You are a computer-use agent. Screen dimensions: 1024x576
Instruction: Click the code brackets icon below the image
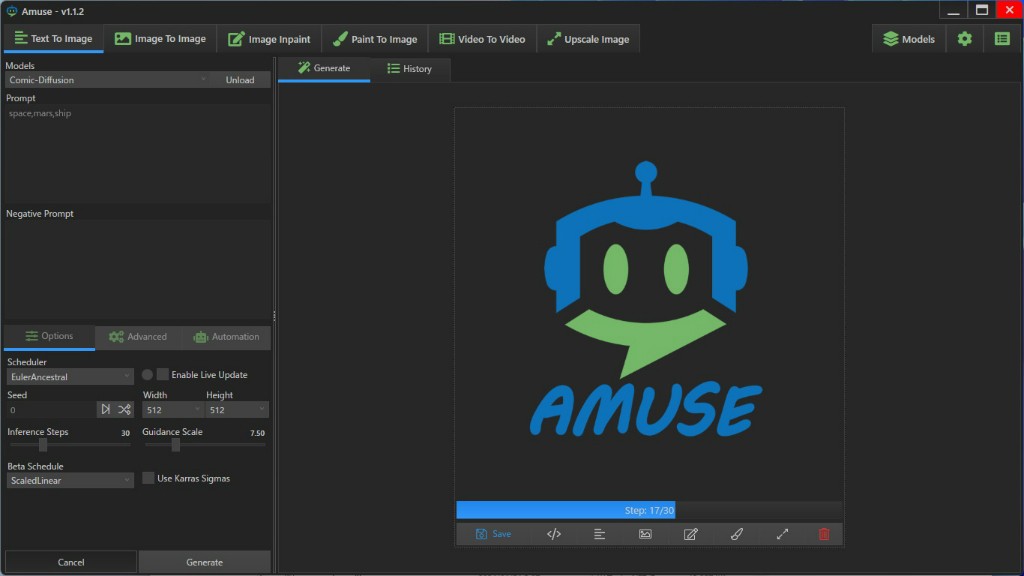(x=554, y=534)
